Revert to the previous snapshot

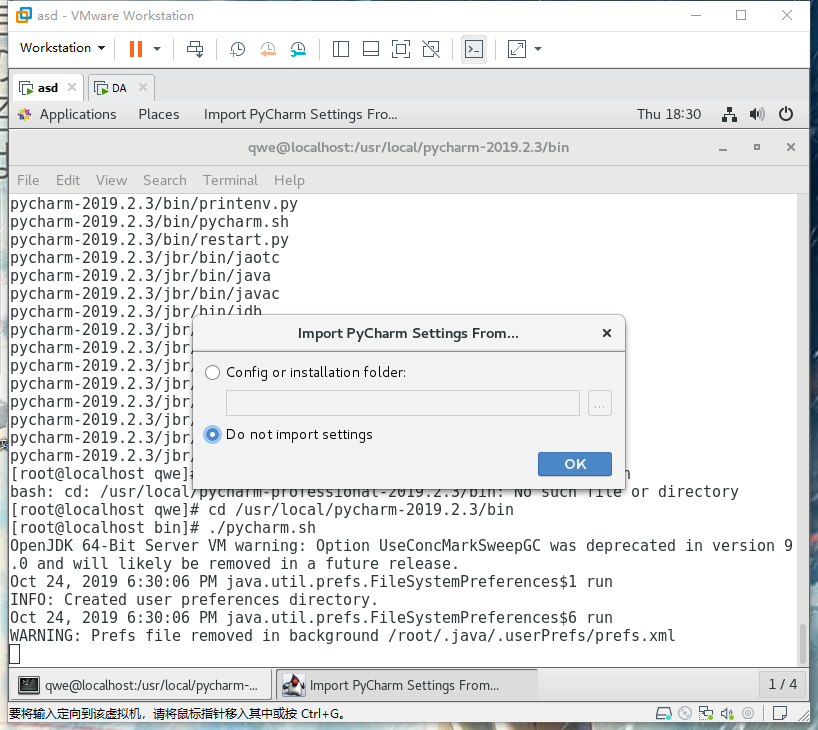(268, 49)
